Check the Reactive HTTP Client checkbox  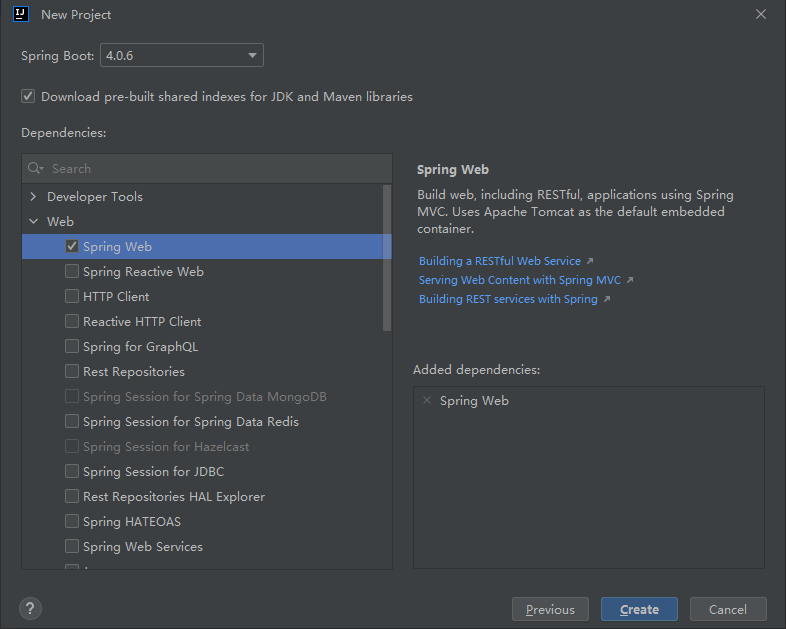(x=72, y=321)
